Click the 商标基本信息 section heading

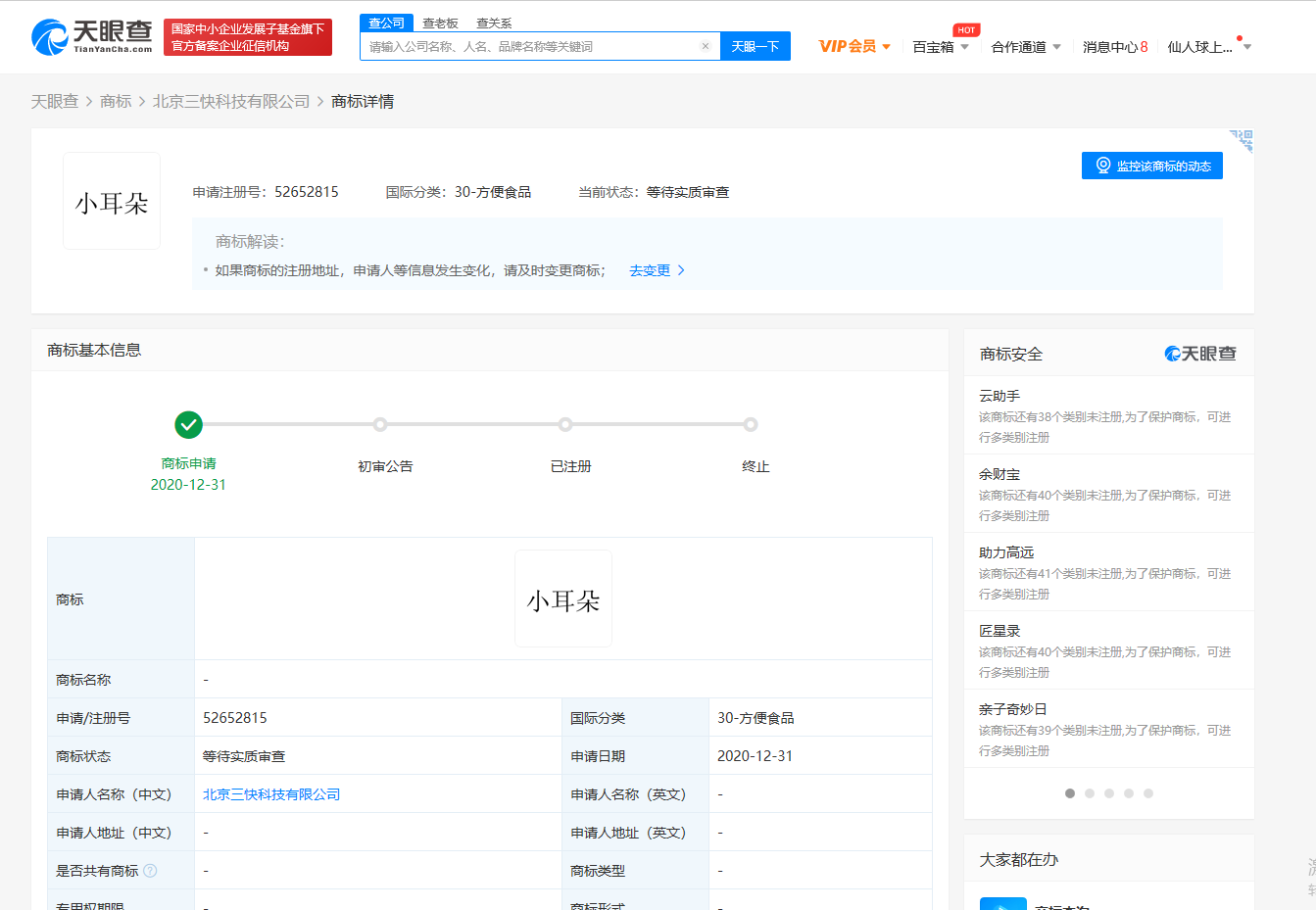(x=94, y=350)
